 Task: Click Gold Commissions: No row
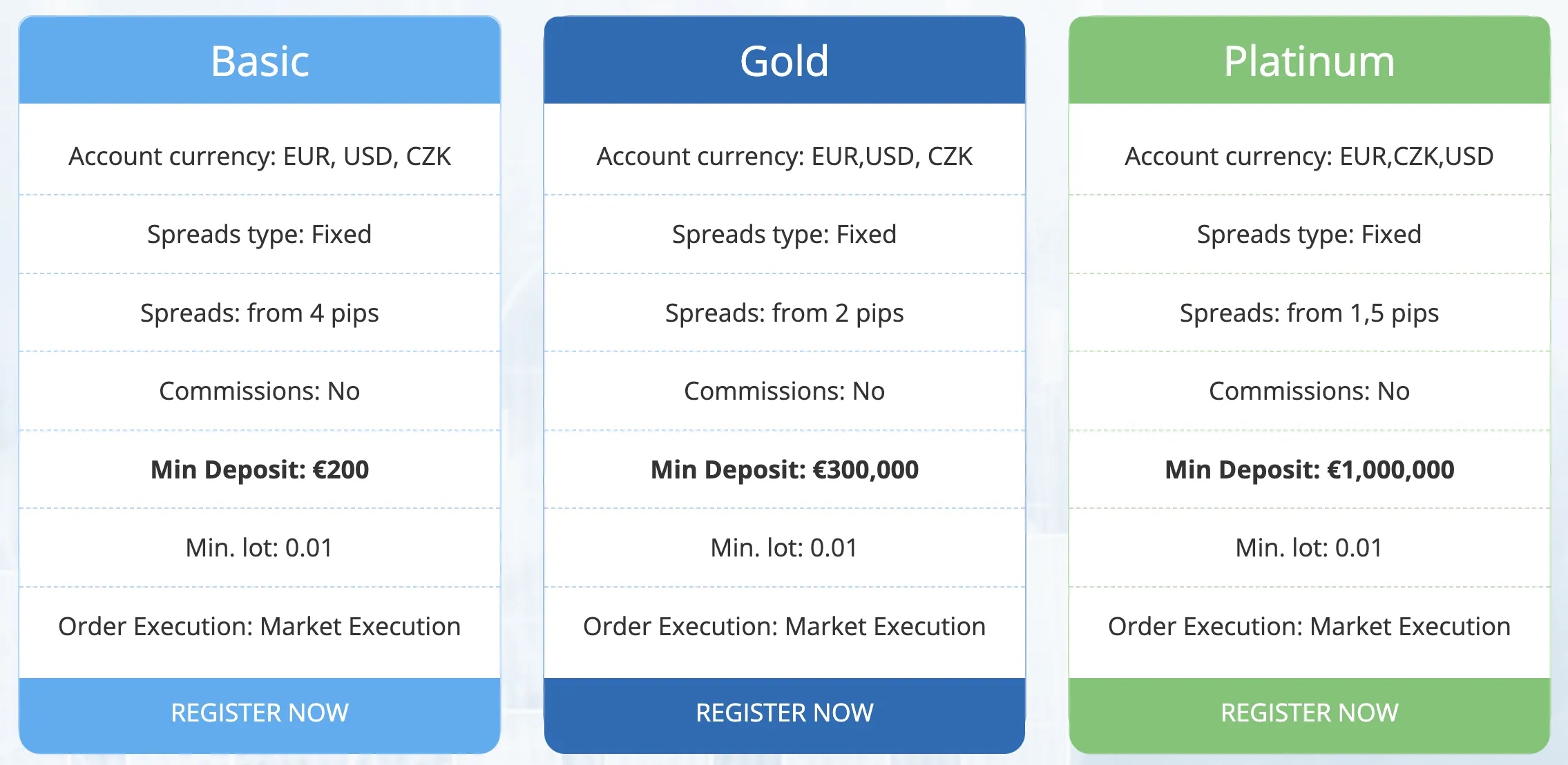coord(785,391)
